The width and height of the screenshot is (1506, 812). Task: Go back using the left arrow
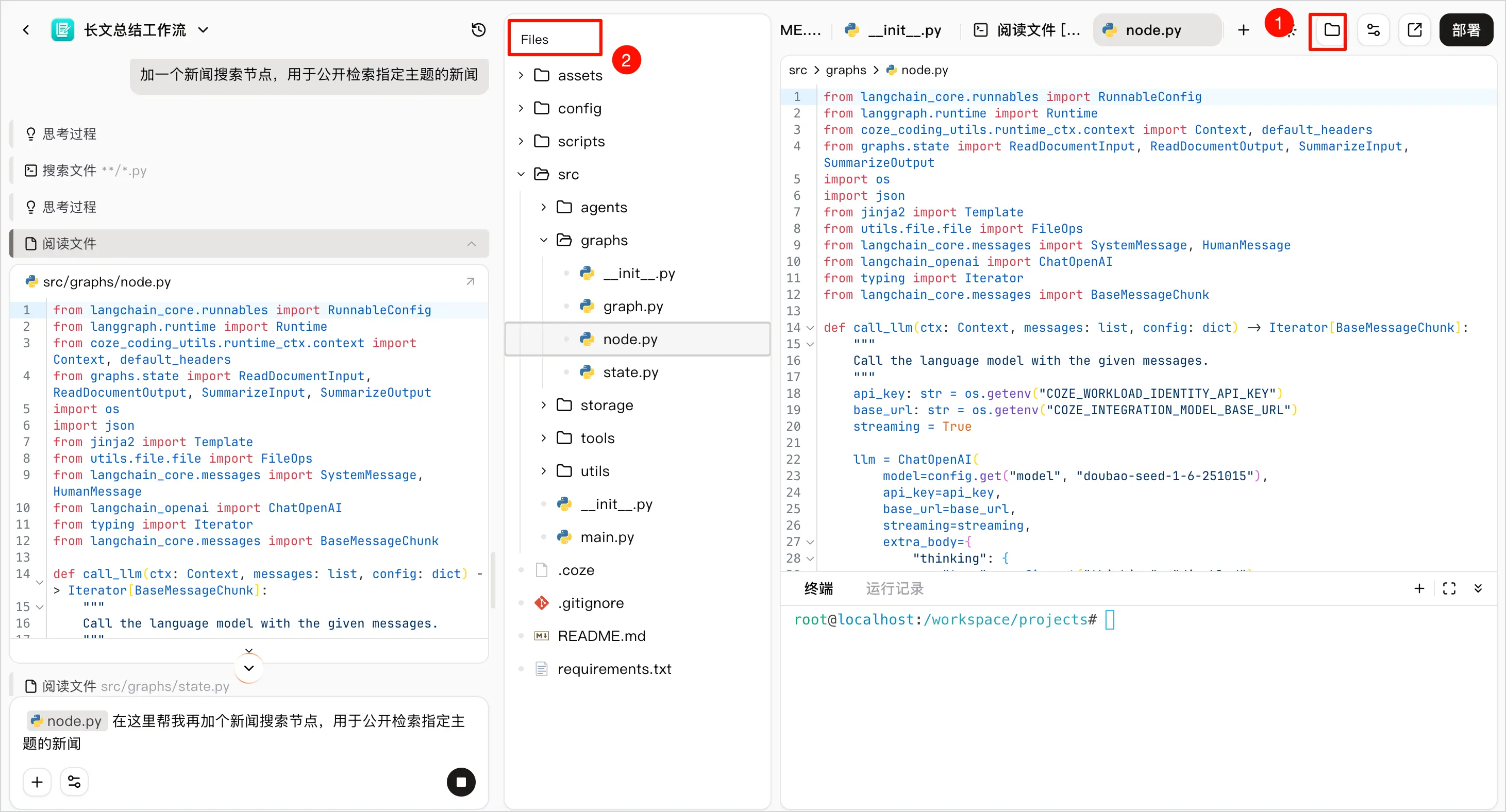pyautogui.click(x=26, y=30)
